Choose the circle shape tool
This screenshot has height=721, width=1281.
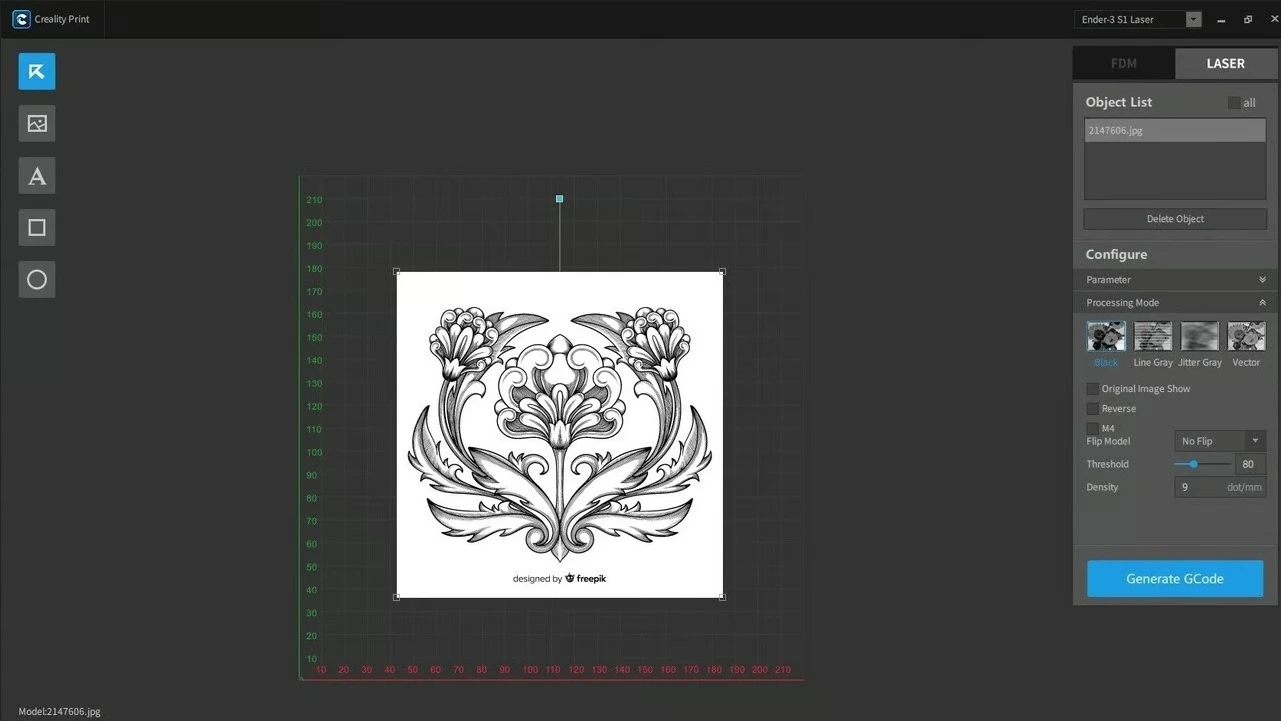click(37, 280)
